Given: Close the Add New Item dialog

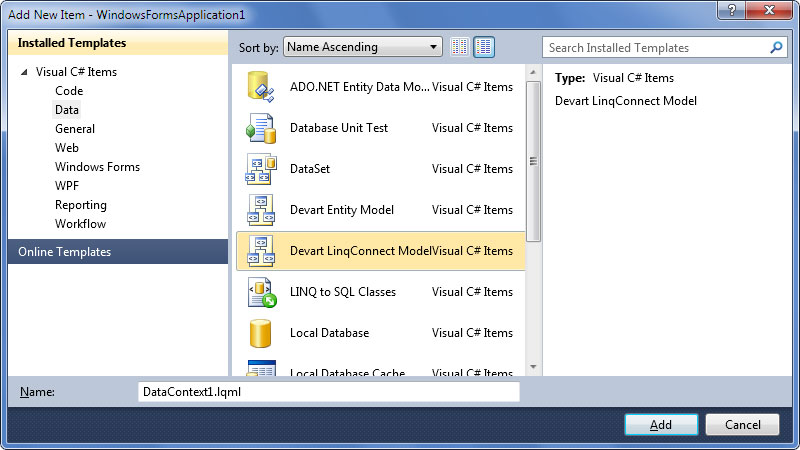Looking at the screenshot, I should click(x=769, y=10).
